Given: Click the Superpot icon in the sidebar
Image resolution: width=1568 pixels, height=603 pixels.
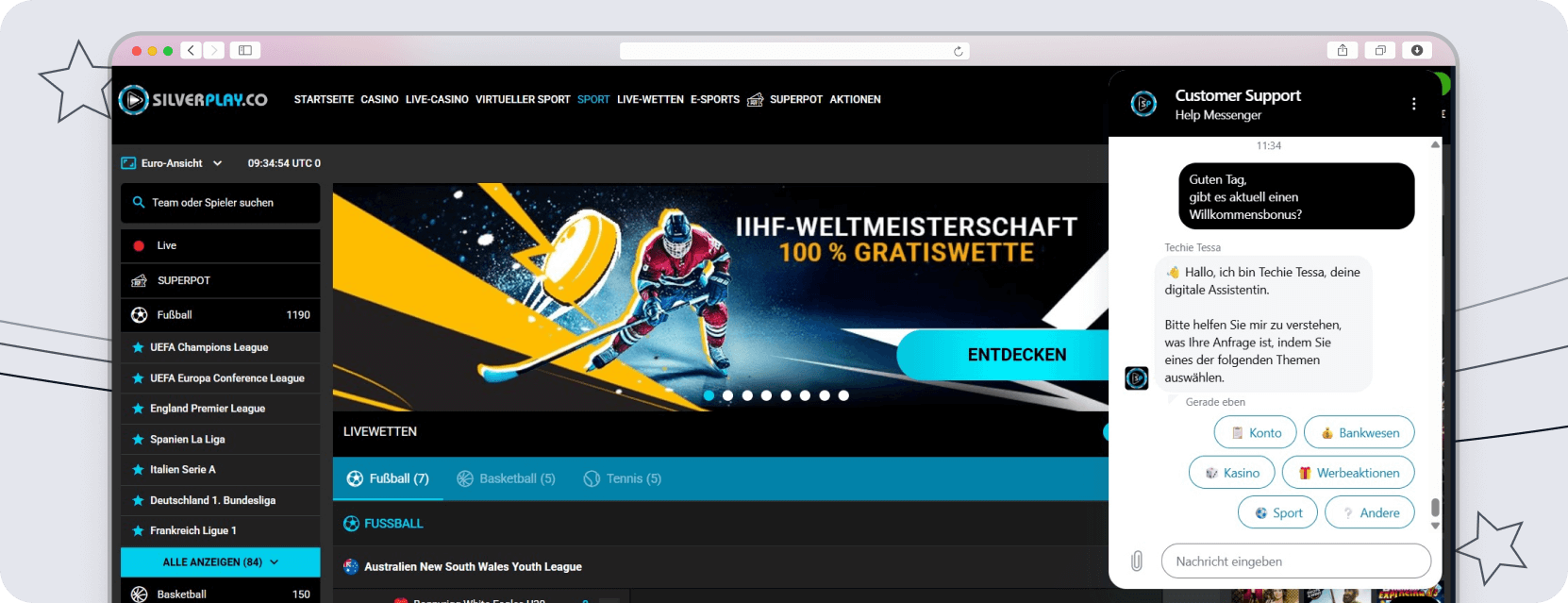Looking at the screenshot, I should click(x=139, y=280).
